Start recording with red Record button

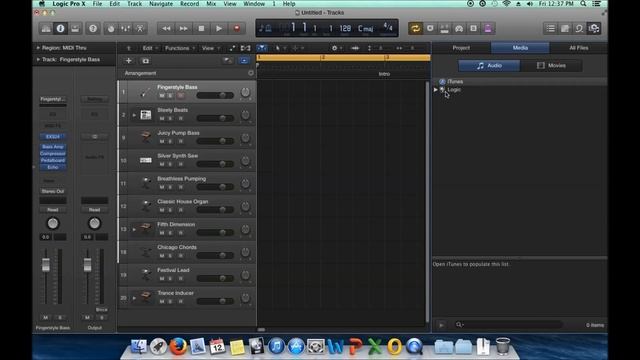tap(236, 28)
